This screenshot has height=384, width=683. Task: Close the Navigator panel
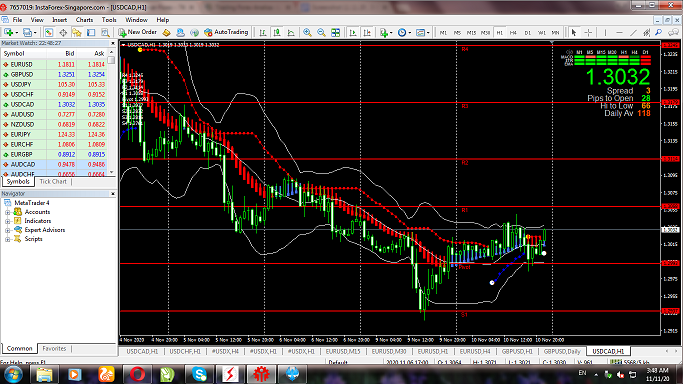coord(112,194)
